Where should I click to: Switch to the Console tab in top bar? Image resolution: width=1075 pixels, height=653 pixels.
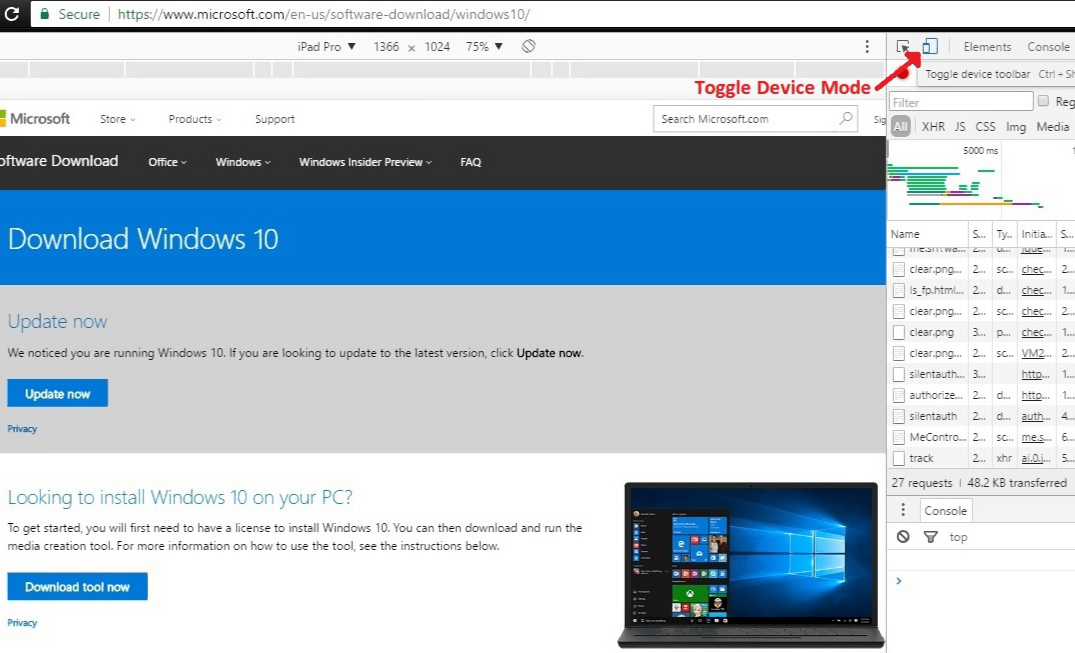1048,47
